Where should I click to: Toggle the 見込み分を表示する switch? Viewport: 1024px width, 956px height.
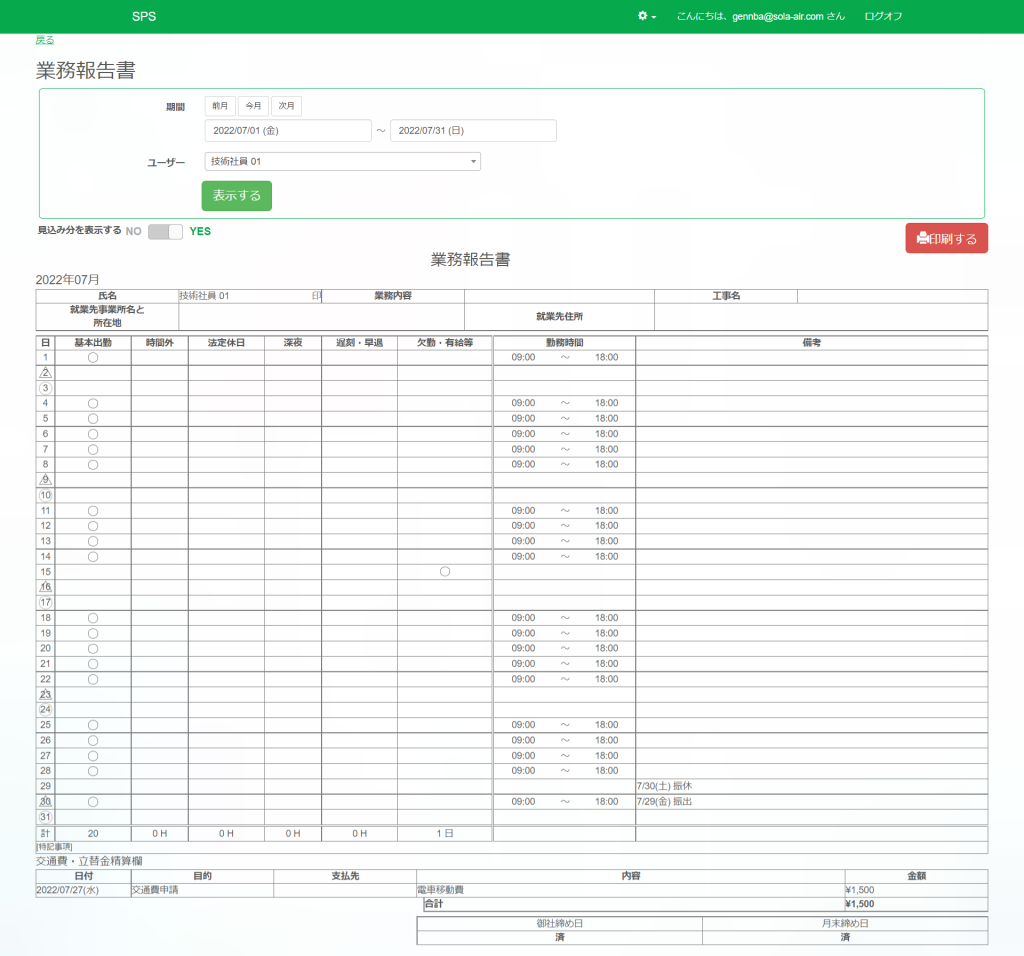(165, 232)
